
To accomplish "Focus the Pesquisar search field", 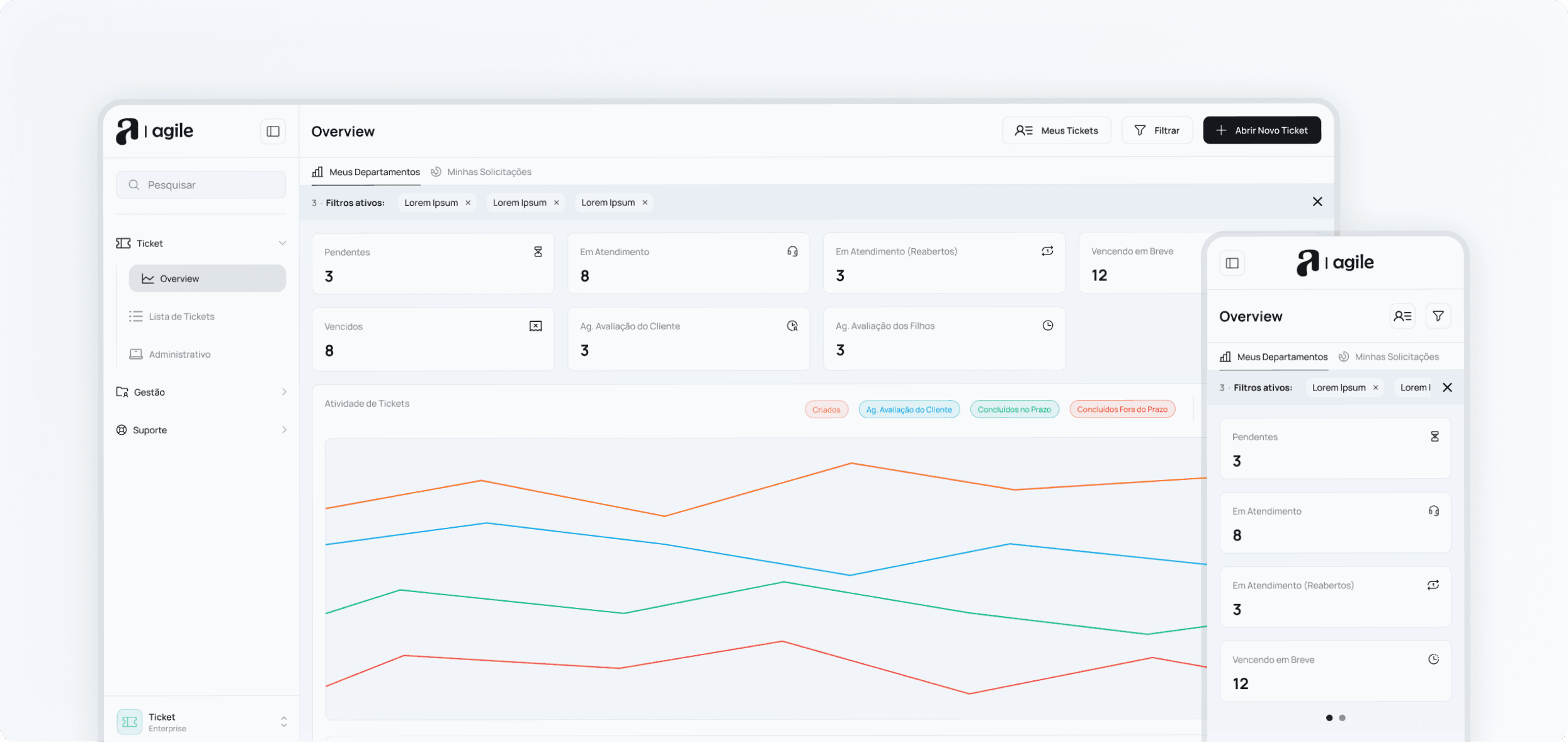I will [201, 185].
